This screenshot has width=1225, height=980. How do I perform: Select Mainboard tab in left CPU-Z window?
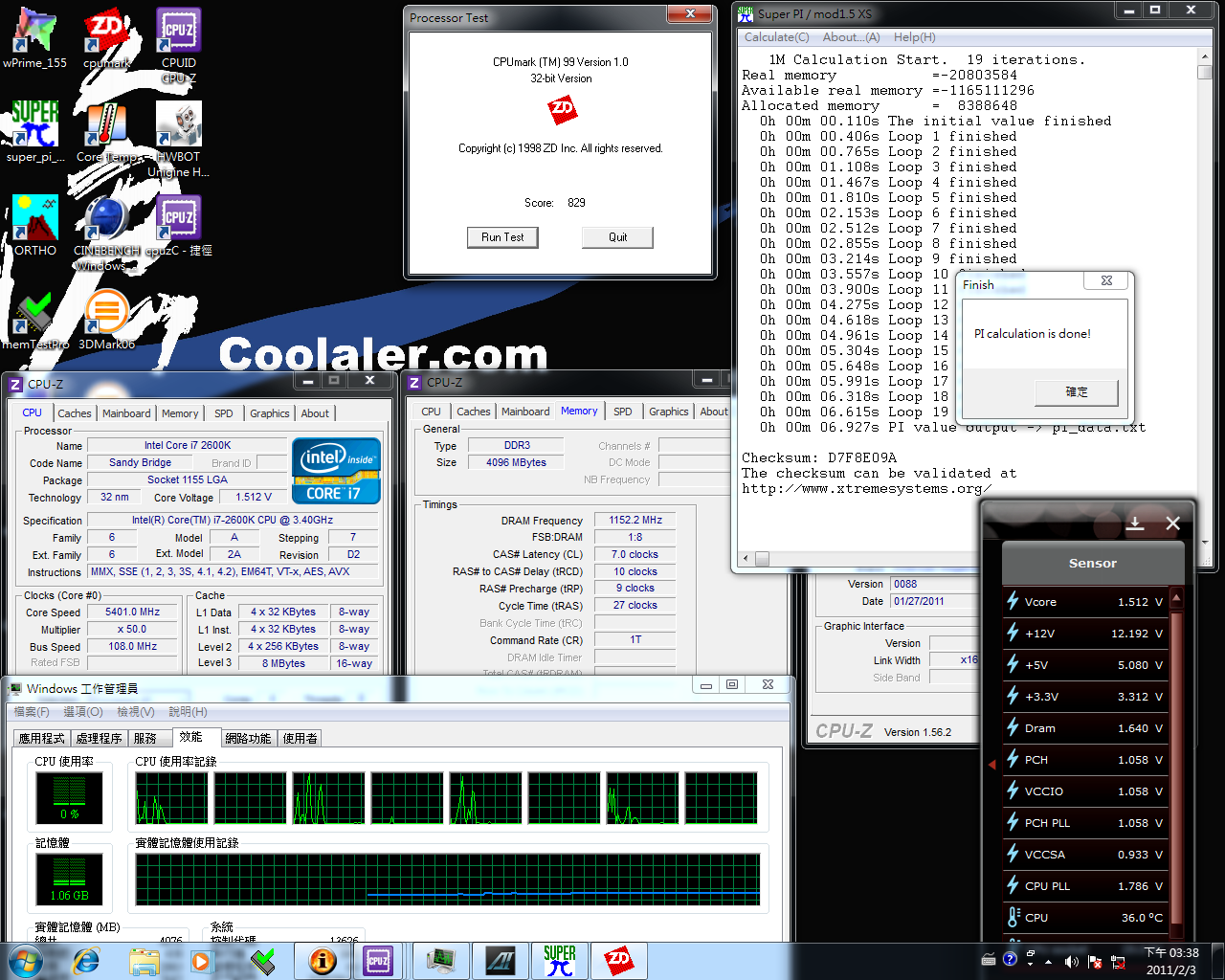coord(126,413)
